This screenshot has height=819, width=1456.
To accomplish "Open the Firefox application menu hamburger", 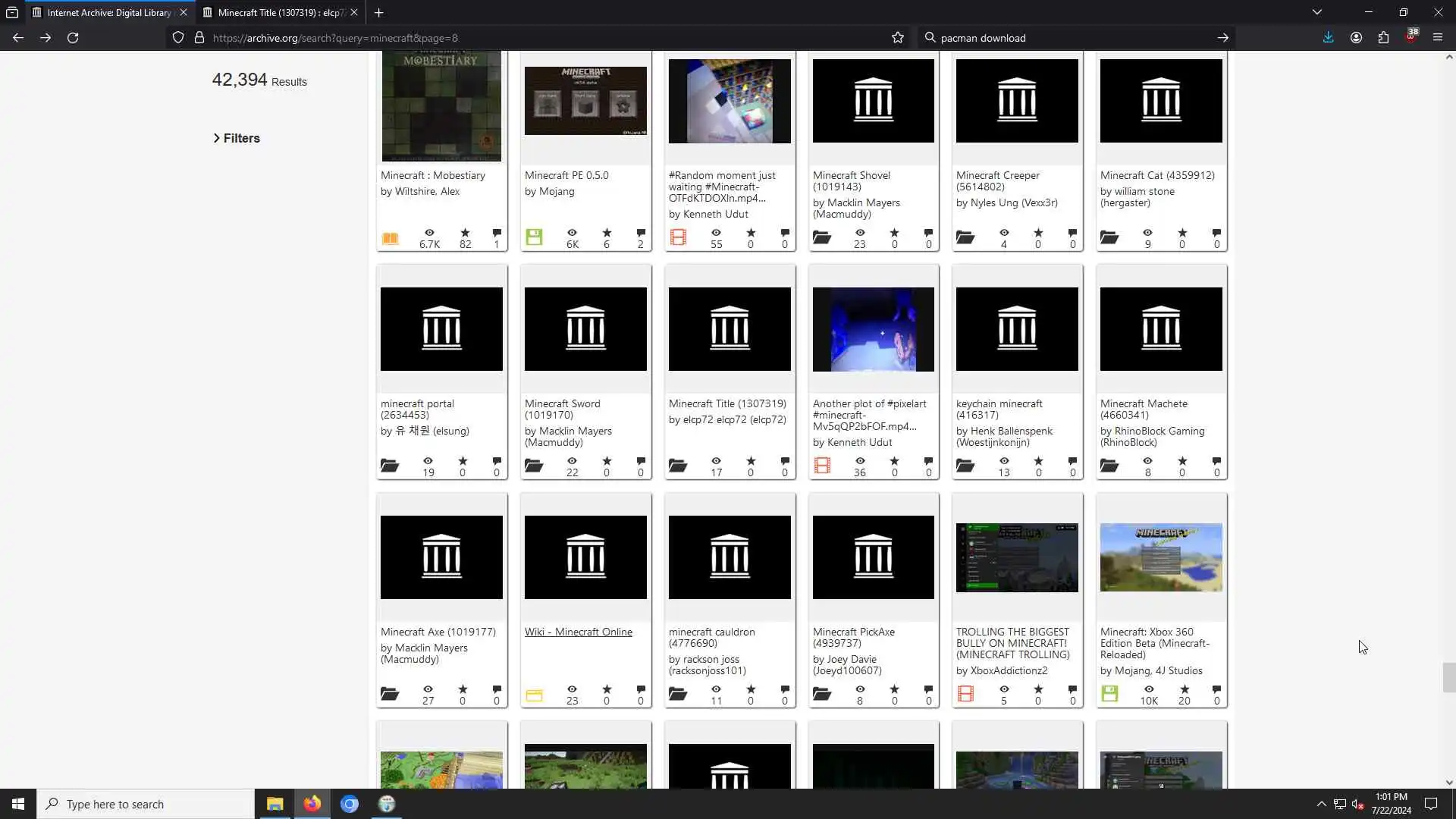I will [x=1437, y=38].
